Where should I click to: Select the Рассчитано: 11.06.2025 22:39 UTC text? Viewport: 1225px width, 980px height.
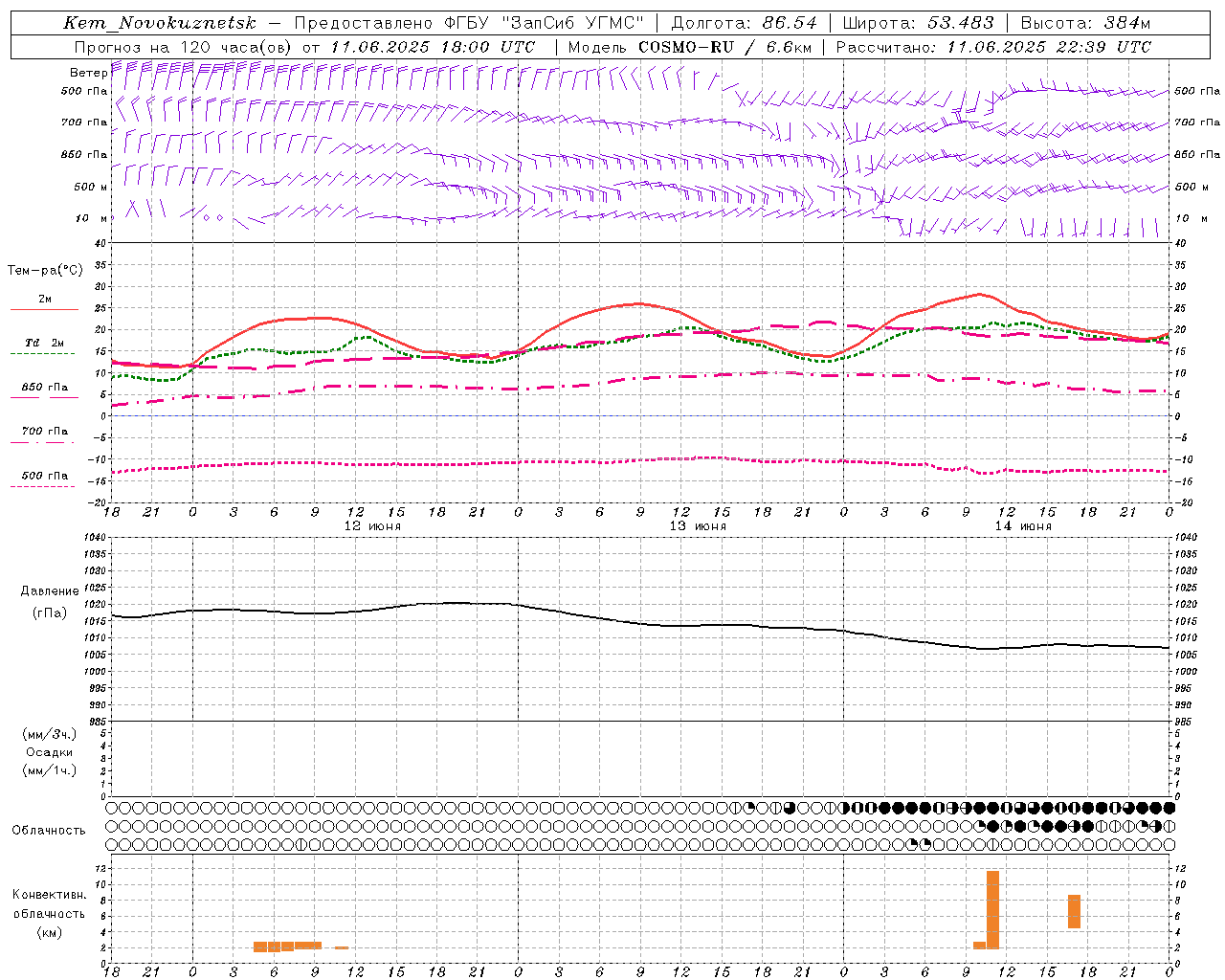click(x=993, y=47)
